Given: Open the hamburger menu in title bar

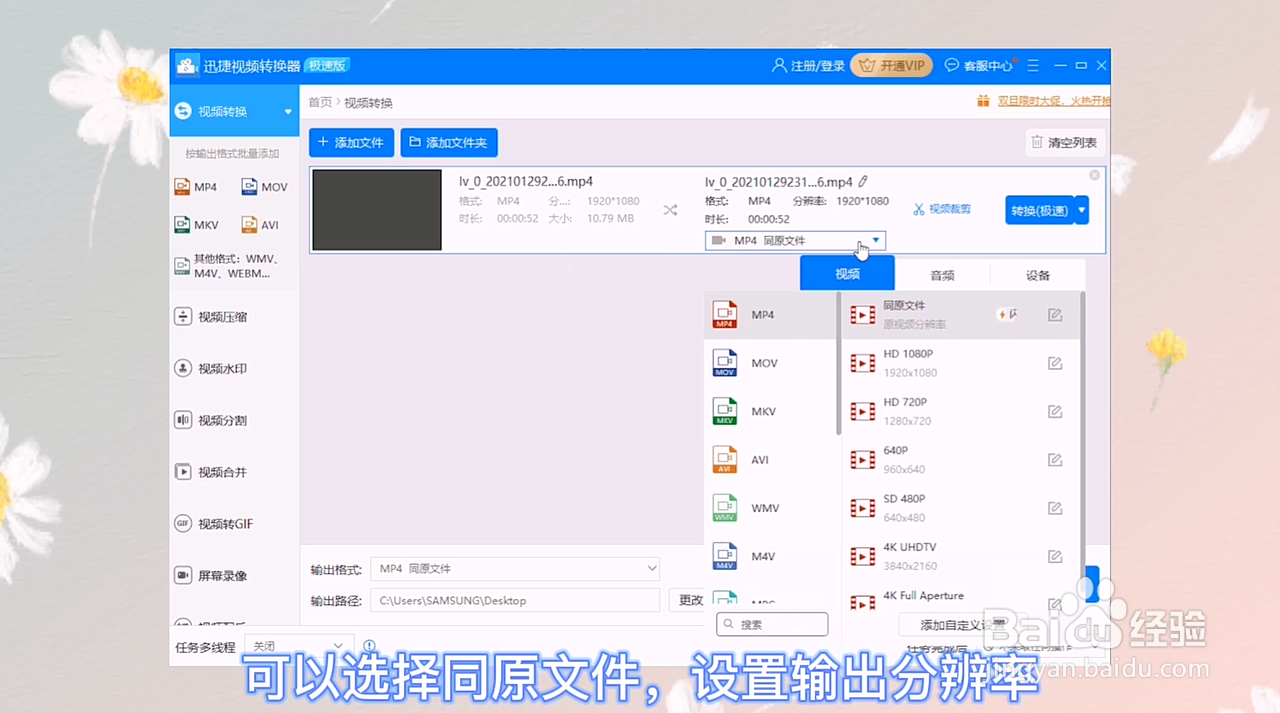Looking at the screenshot, I should point(1033,66).
